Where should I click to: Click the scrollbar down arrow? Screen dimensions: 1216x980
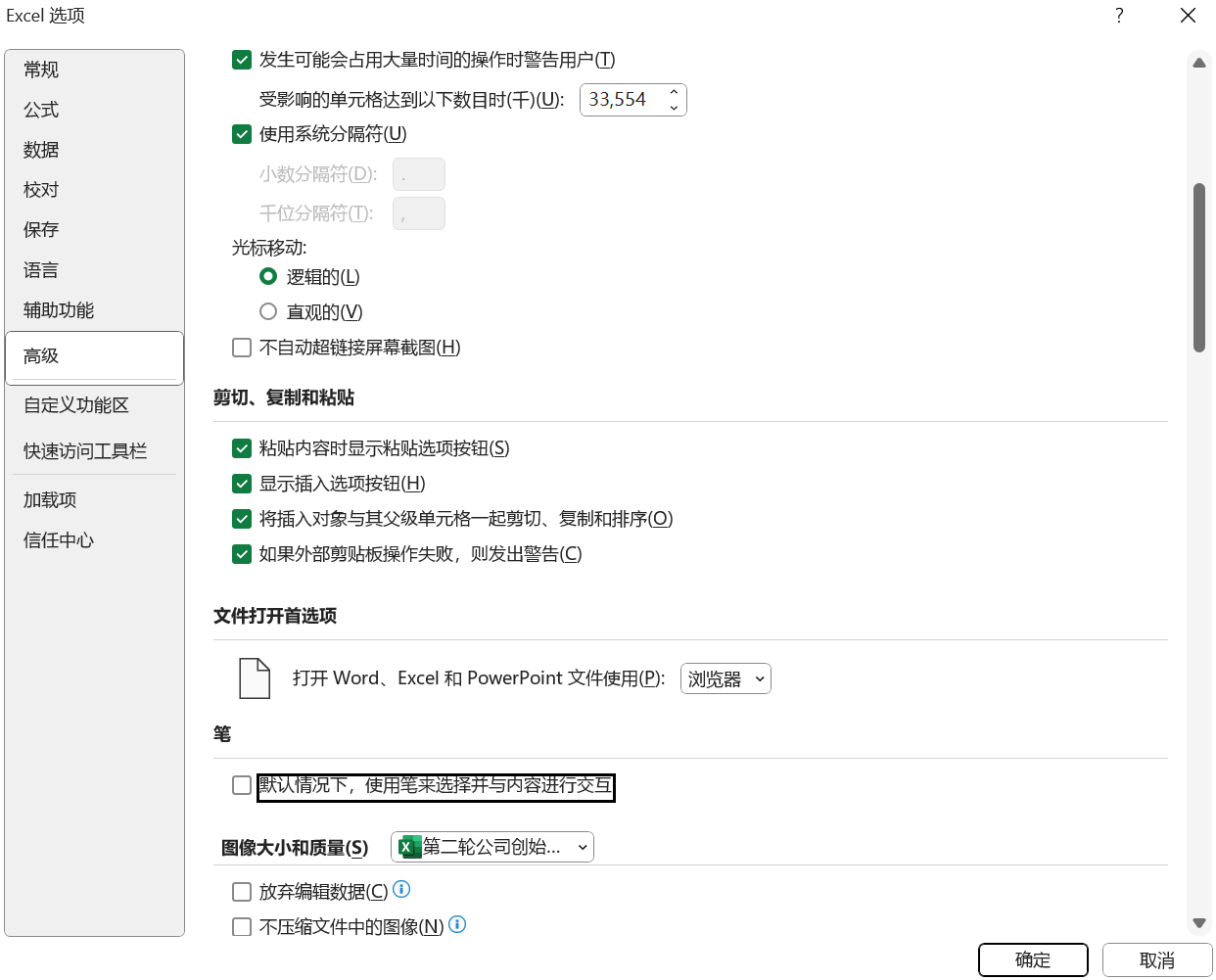[1198, 922]
